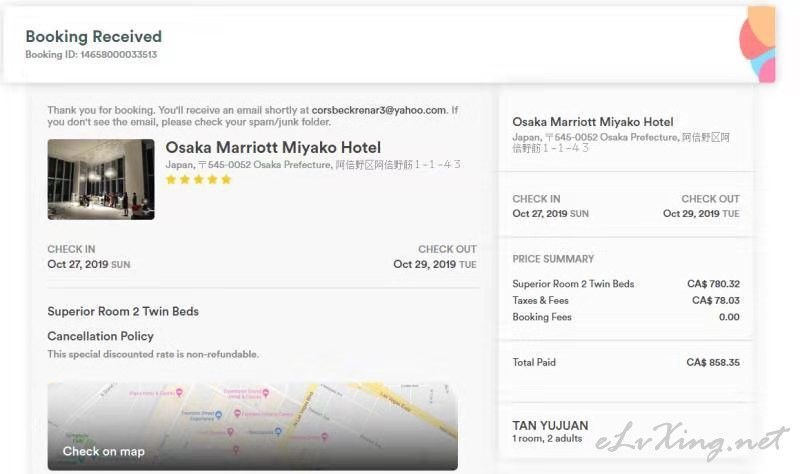The width and height of the screenshot is (800, 474).
Task: Click the 'PRICE SUMMARY' label
Action: [x=553, y=259]
